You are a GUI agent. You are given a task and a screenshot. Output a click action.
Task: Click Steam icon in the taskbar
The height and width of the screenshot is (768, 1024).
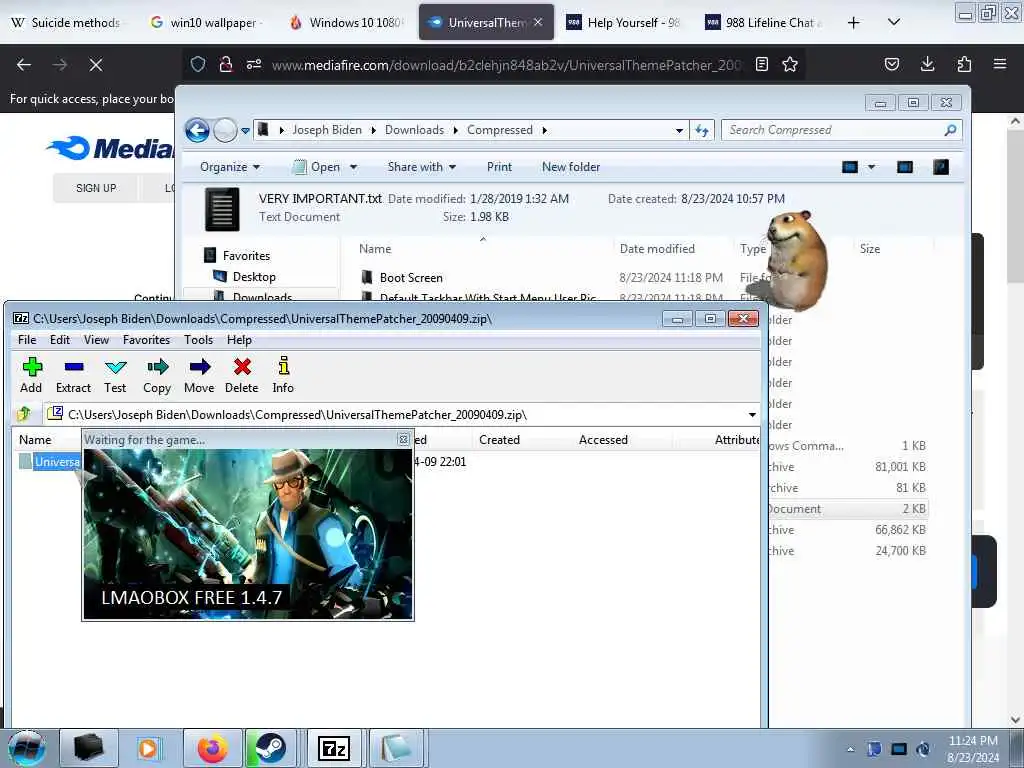269,748
